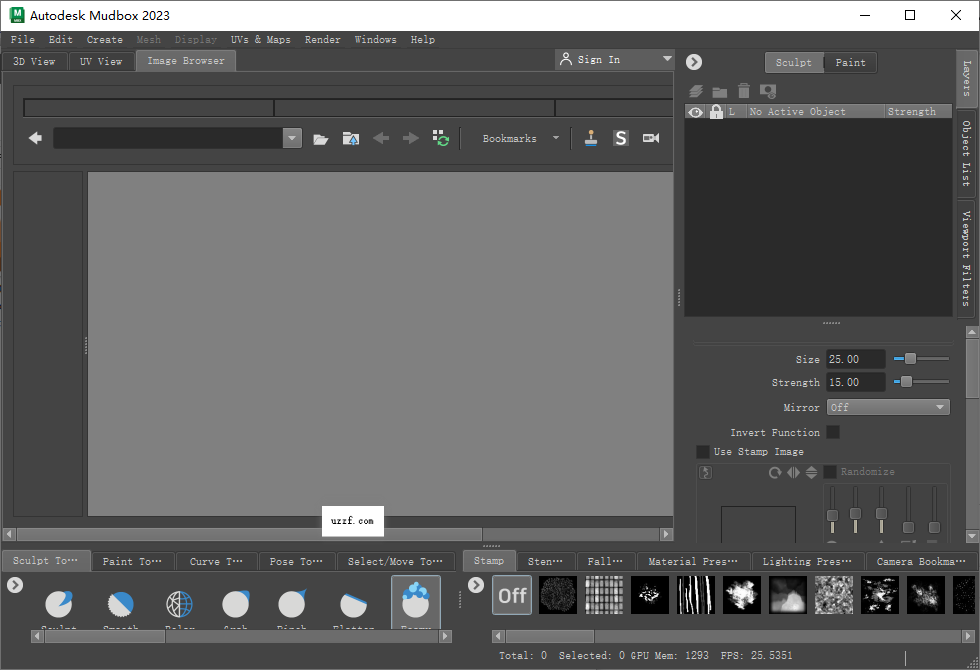Image resolution: width=980 pixels, height=670 pixels.
Task: Expand the Sign In account dropdown arrow
Action: (x=666, y=59)
